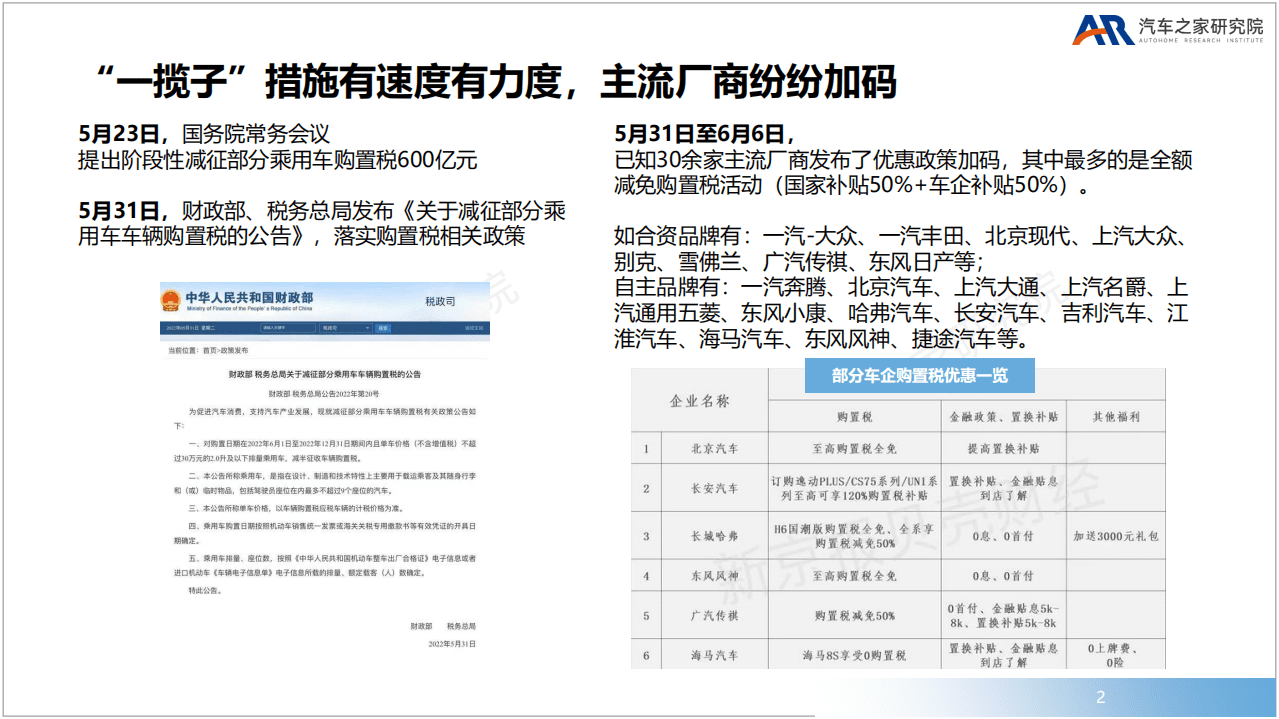This screenshot has height=719, width=1279.
Task: Click the keyword search input field
Action: click(289, 327)
